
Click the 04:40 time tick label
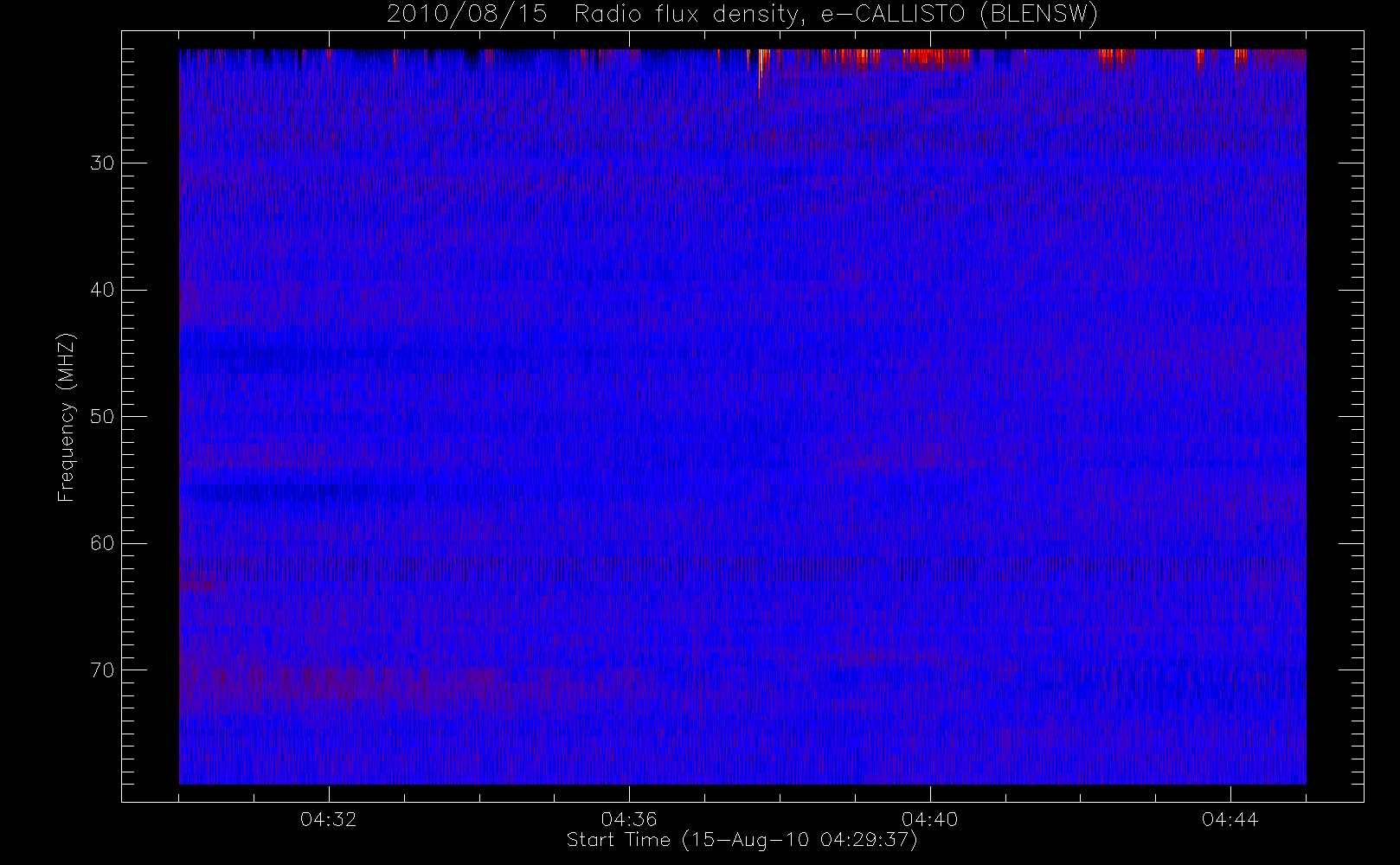pyautogui.click(x=929, y=819)
